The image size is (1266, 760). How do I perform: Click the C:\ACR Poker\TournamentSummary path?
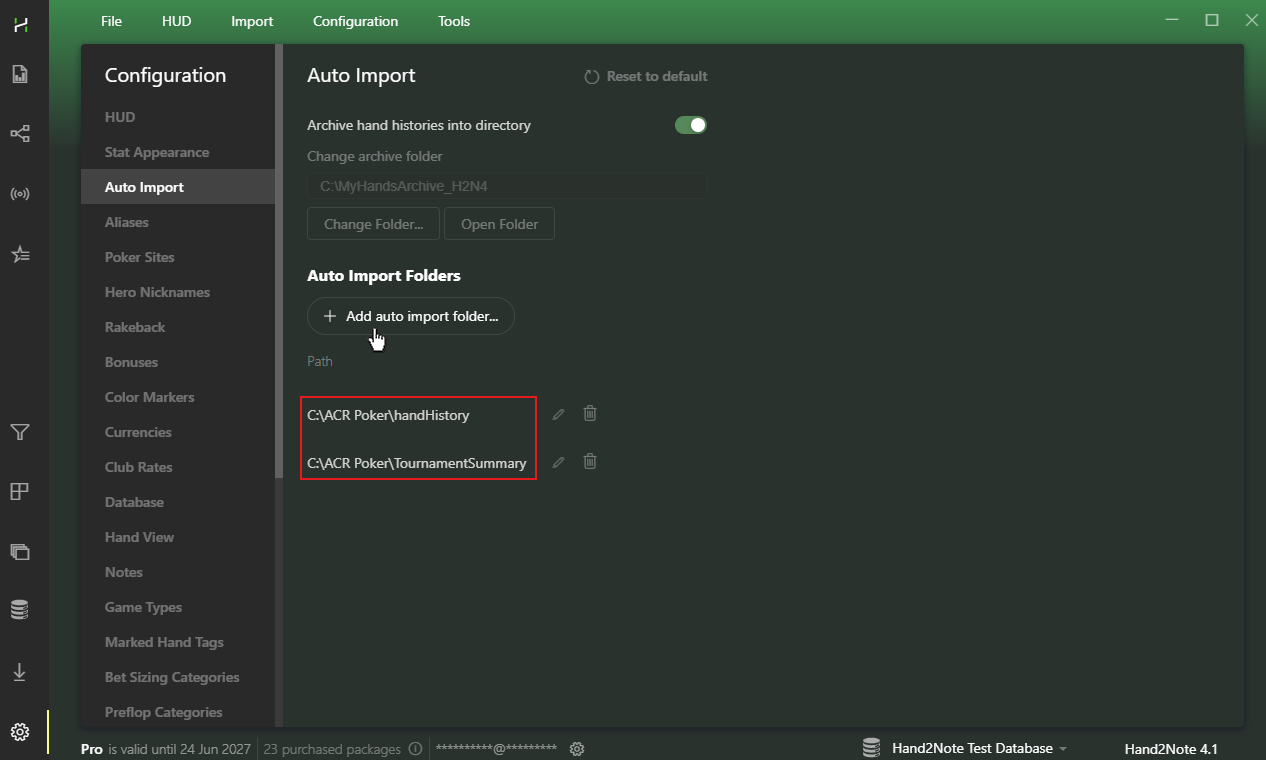[x=417, y=463]
